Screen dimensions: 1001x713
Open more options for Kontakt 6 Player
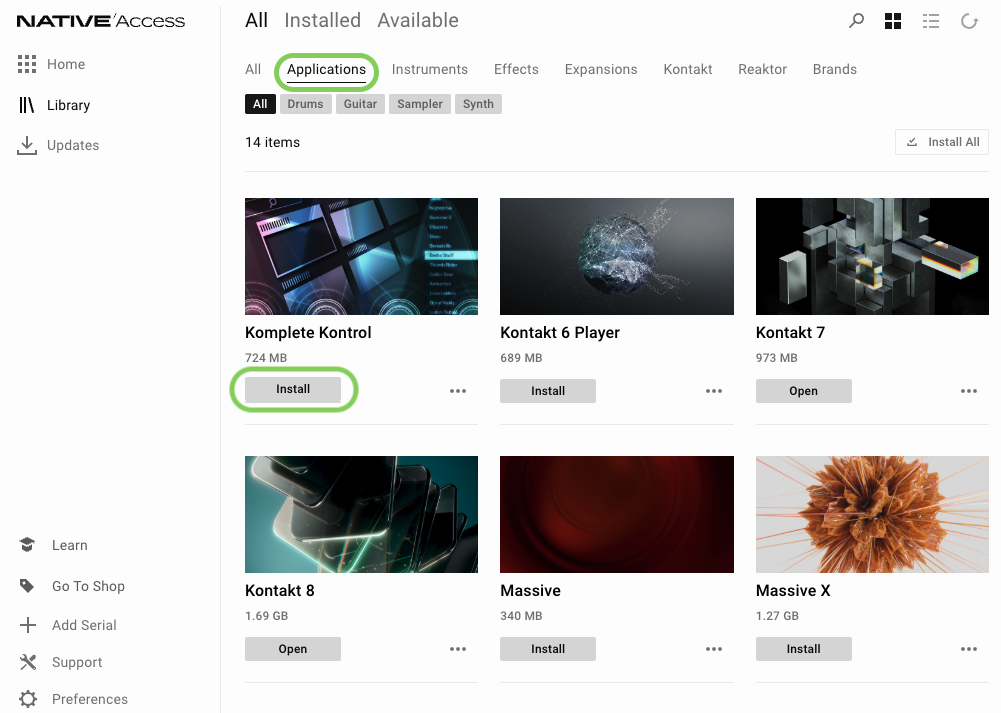[714, 391]
